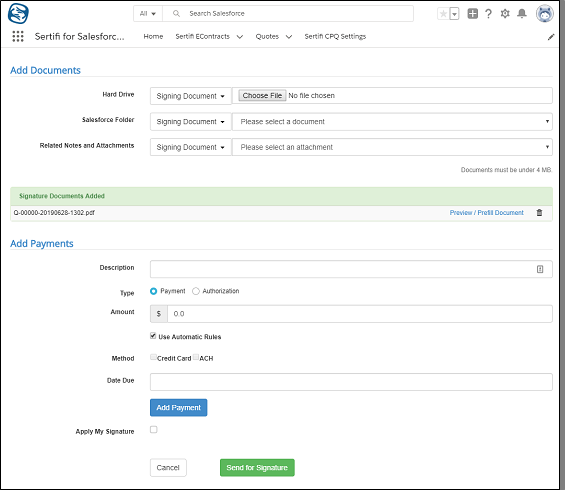Click the global actions plus icon
Image resolution: width=565 pixels, height=490 pixels.
click(x=472, y=14)
